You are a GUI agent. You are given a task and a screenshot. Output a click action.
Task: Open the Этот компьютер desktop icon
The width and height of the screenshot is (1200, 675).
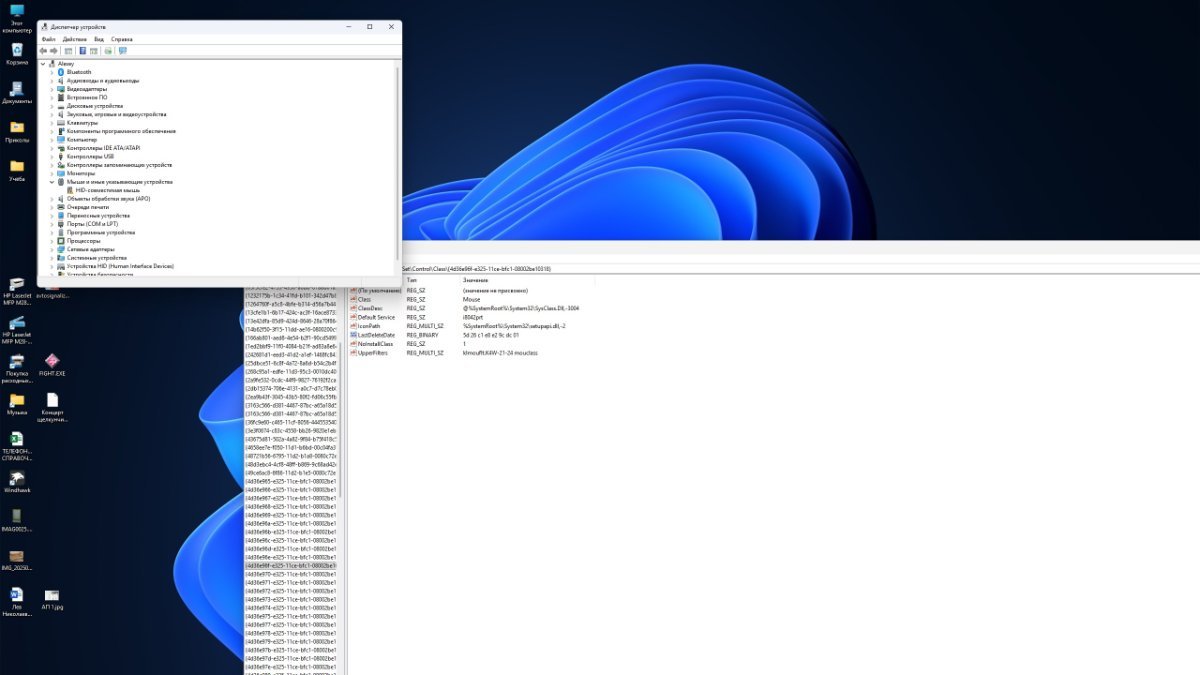click(x=17, y=12)
